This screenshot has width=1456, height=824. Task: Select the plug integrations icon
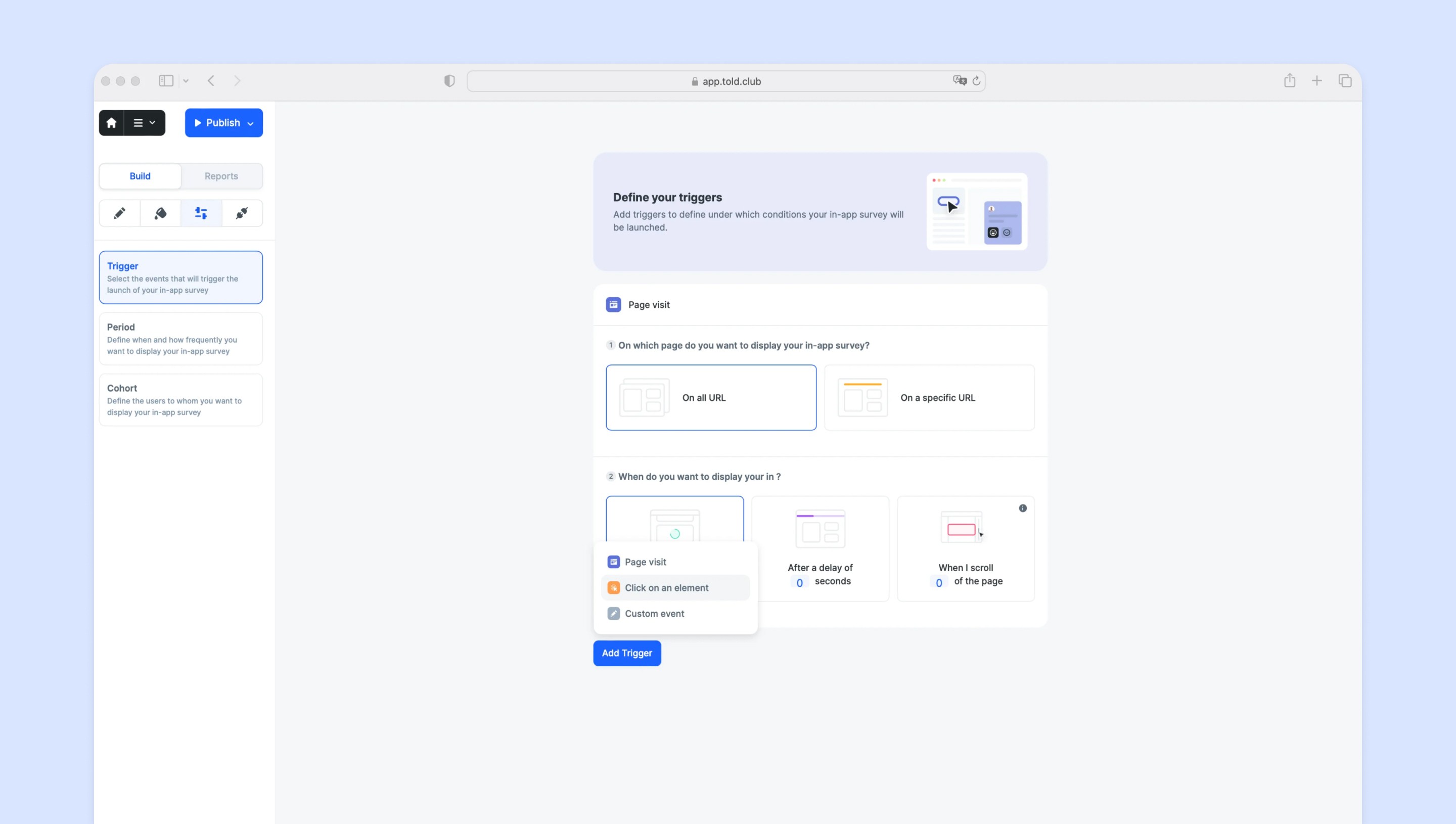pyautogui.click(x=242, y=213)
